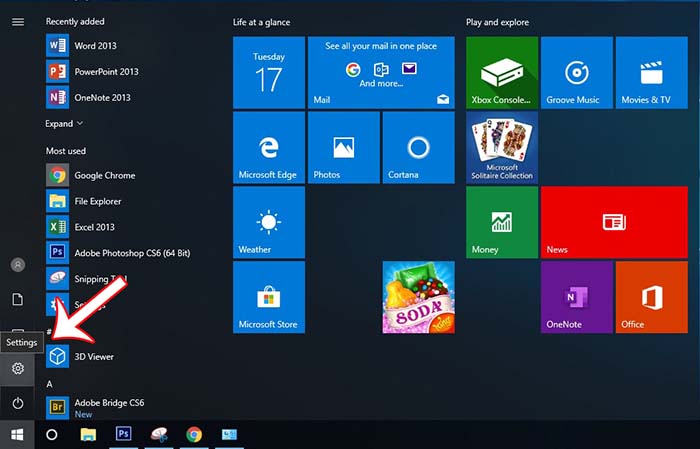Click the 'Play and explore' group header

(x=497, y=22)
